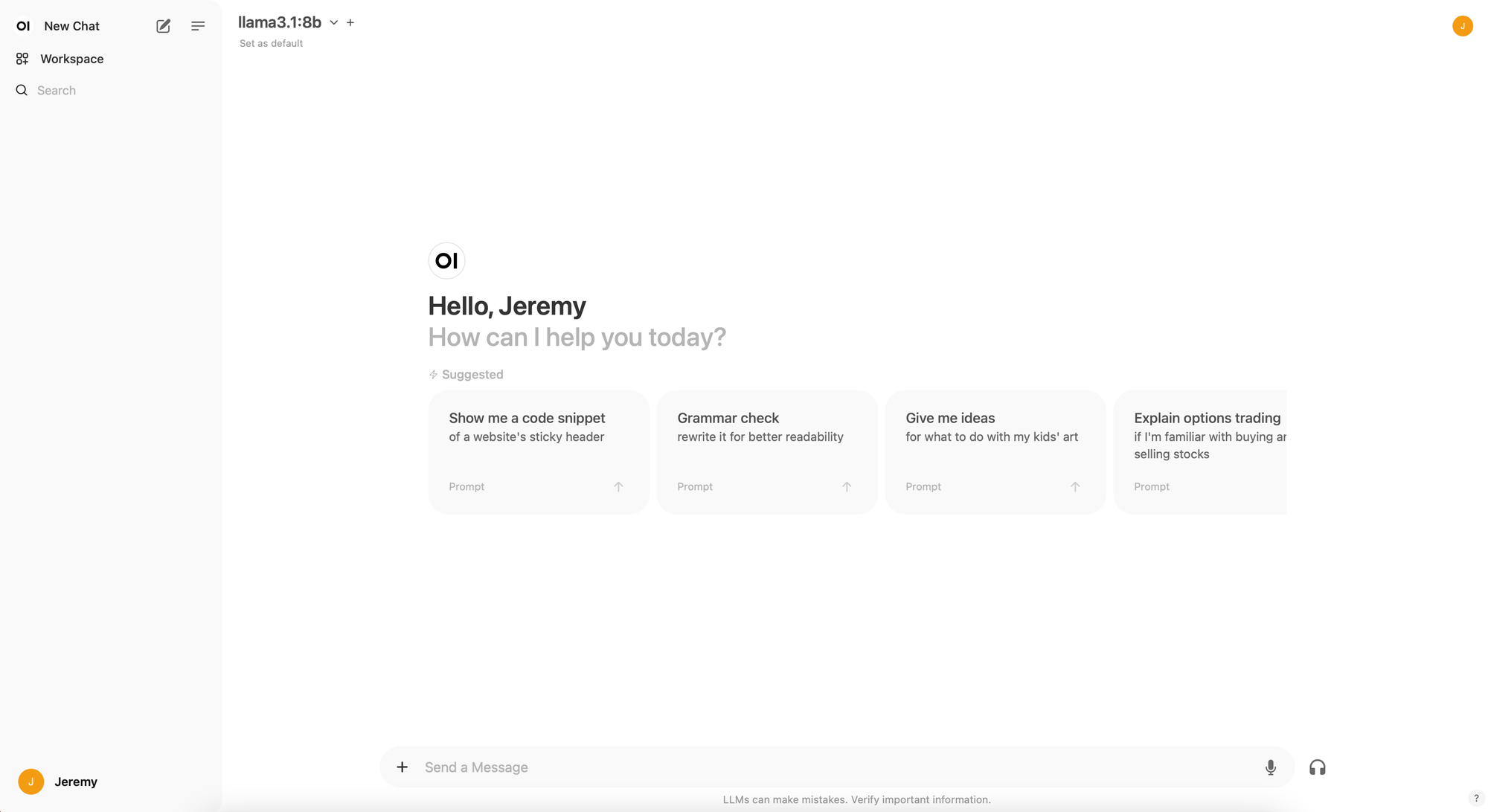Screen dimensions: 1488x812
Task: Click arrow icon on Grammar check card
Action: (x=846, y=486)
